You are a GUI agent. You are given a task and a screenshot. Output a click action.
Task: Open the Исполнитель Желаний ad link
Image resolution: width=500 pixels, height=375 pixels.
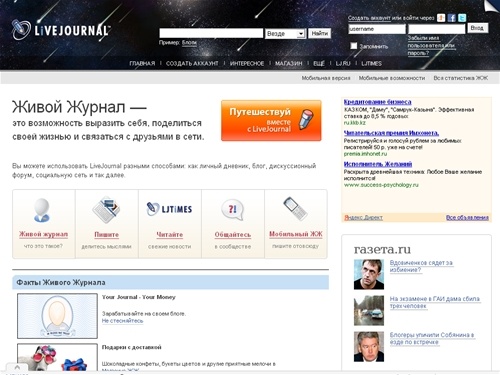point(378,164)
